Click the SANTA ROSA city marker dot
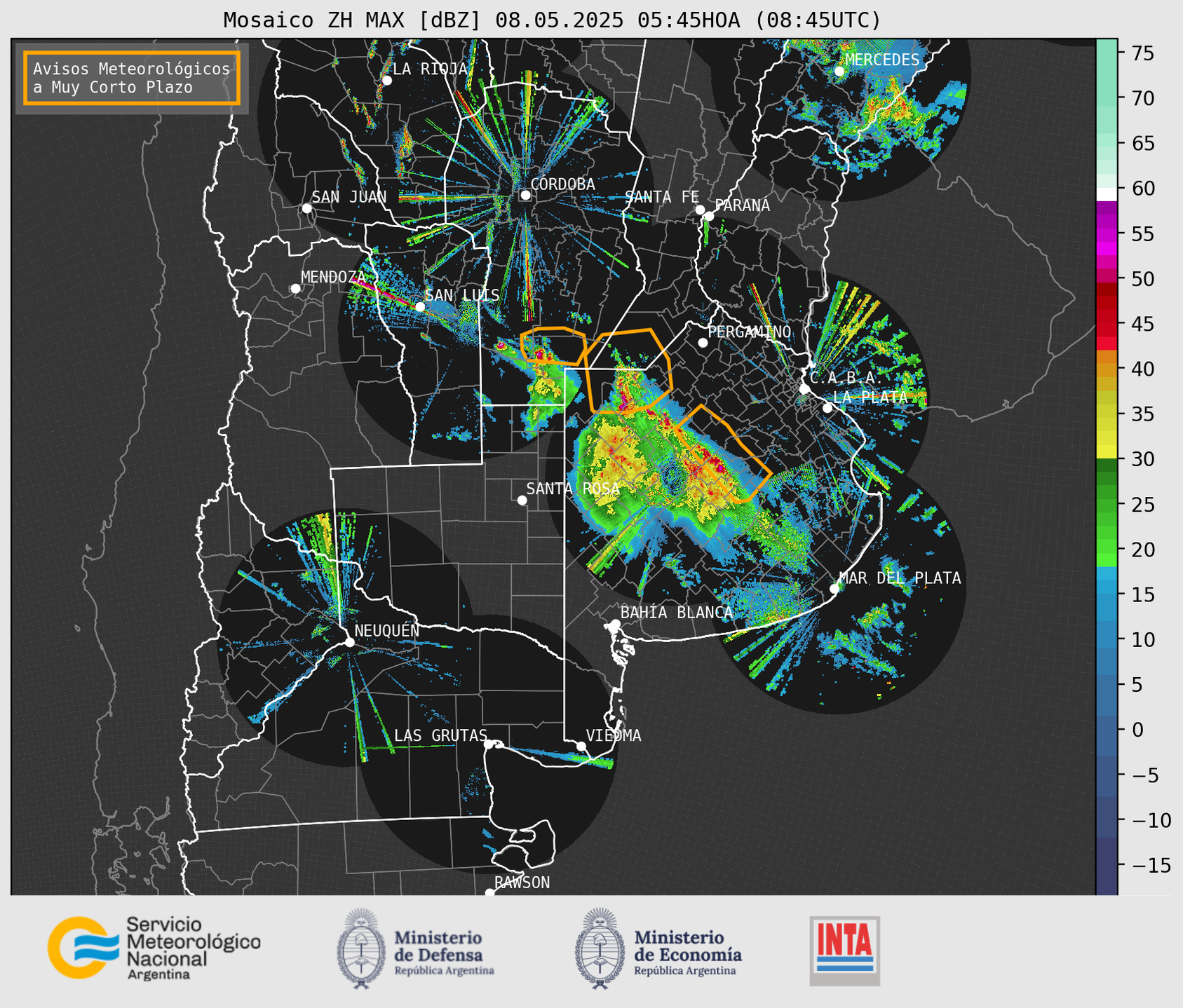 522,500
